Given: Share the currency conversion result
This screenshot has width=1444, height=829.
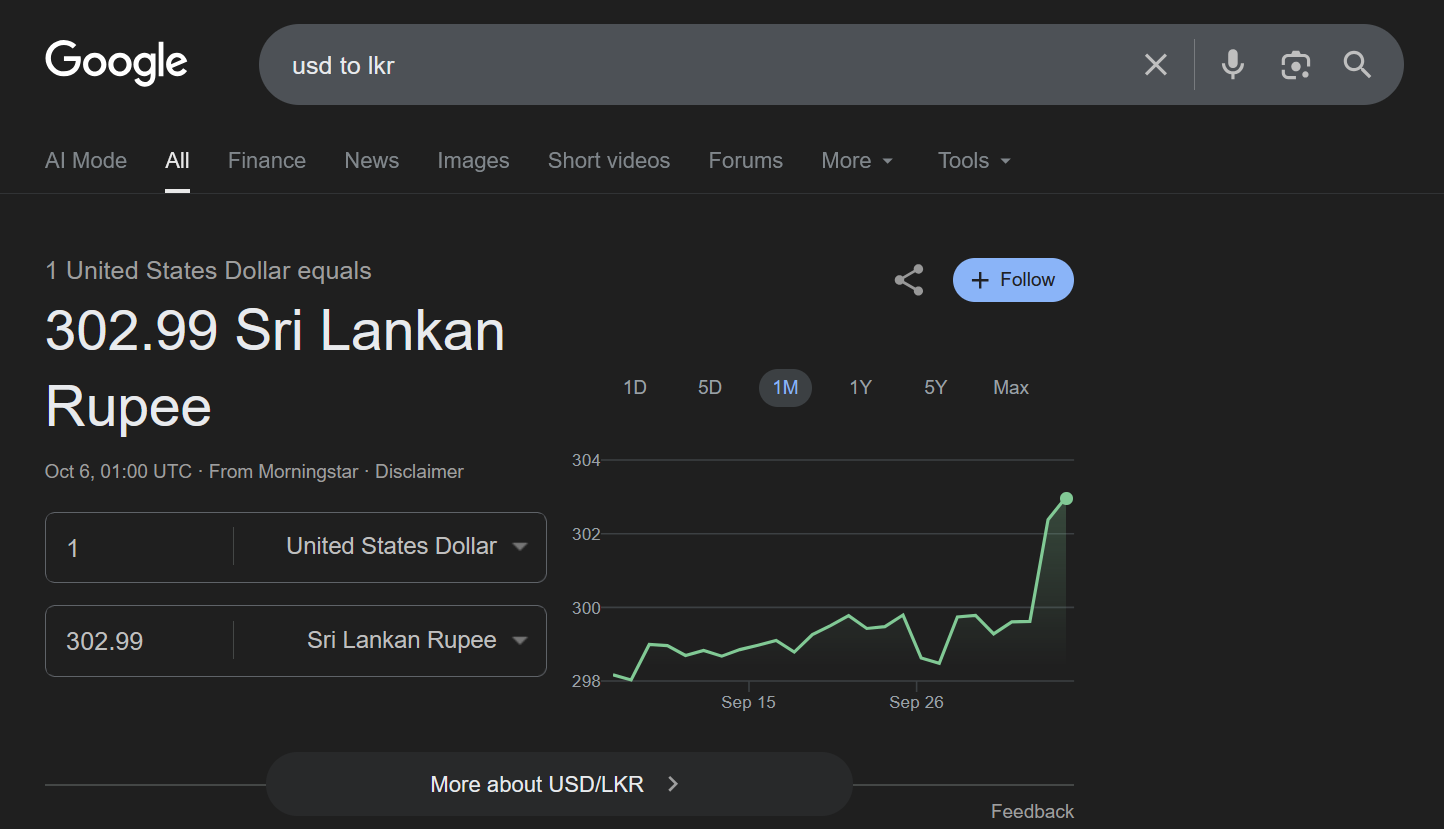Looking at the screenshot, I should pyautogui.click(x=909, y=280).
